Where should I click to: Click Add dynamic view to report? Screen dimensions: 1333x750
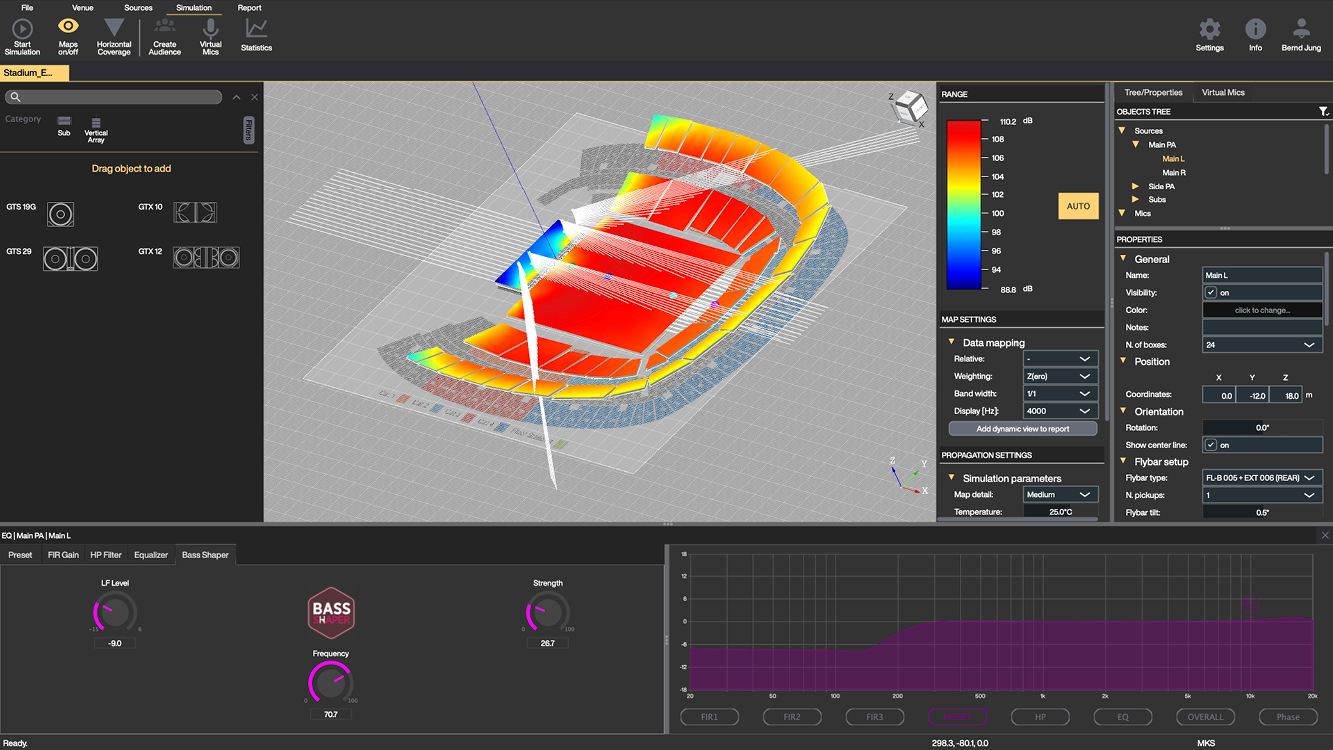pyautogui.click(x=1022, y=429)
